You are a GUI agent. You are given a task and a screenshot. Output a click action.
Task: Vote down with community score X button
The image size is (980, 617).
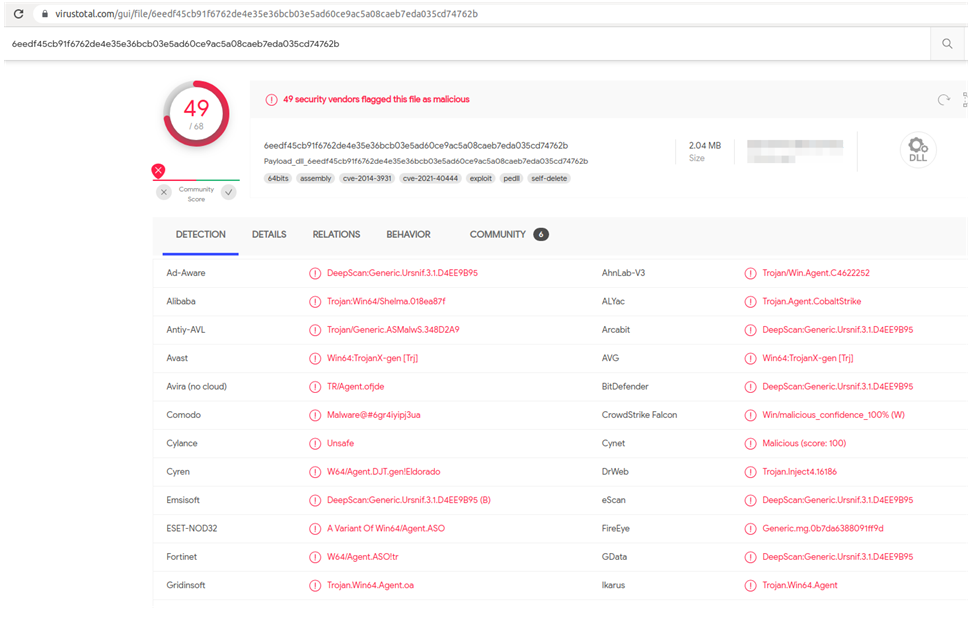tap(164, 193)
